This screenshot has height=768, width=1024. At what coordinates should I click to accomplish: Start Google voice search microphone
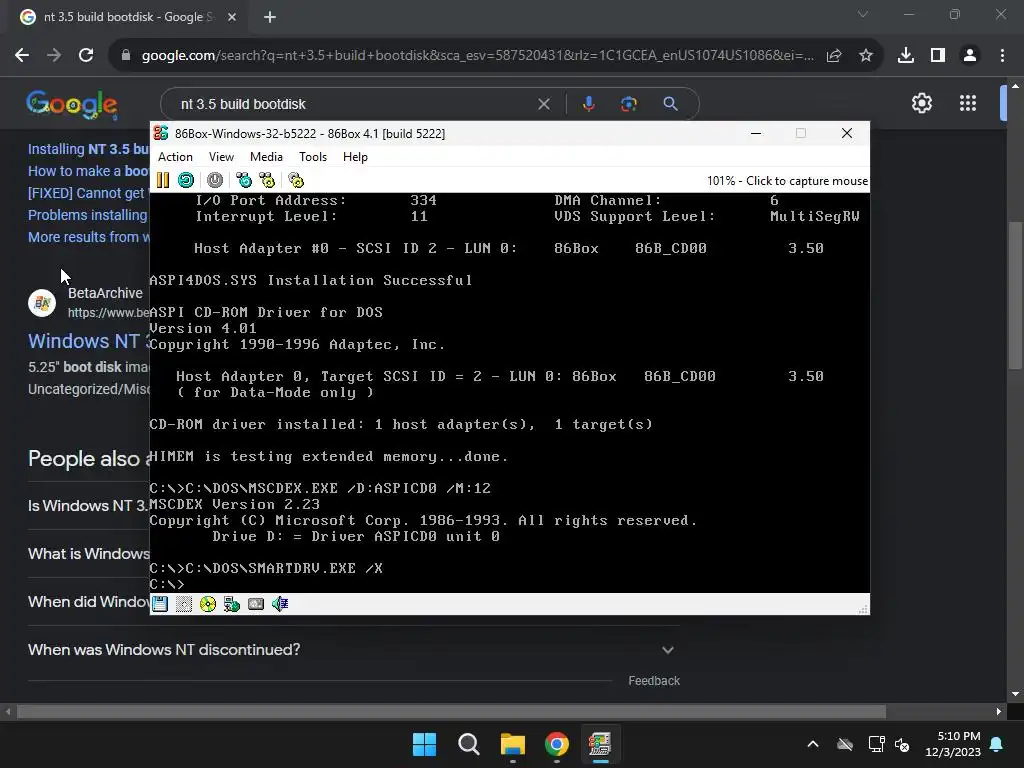588,104
